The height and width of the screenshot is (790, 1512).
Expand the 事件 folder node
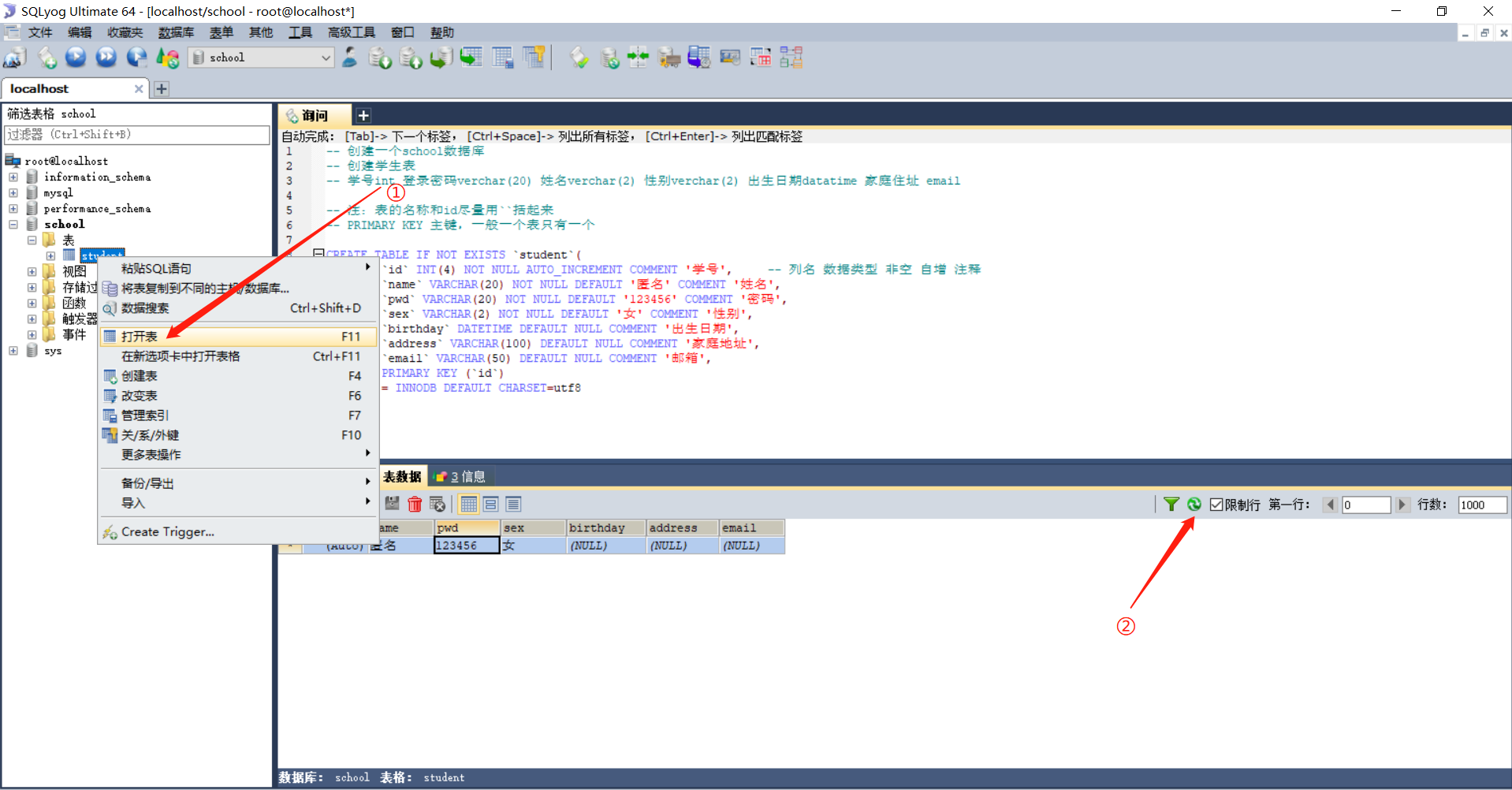point(32,335)
